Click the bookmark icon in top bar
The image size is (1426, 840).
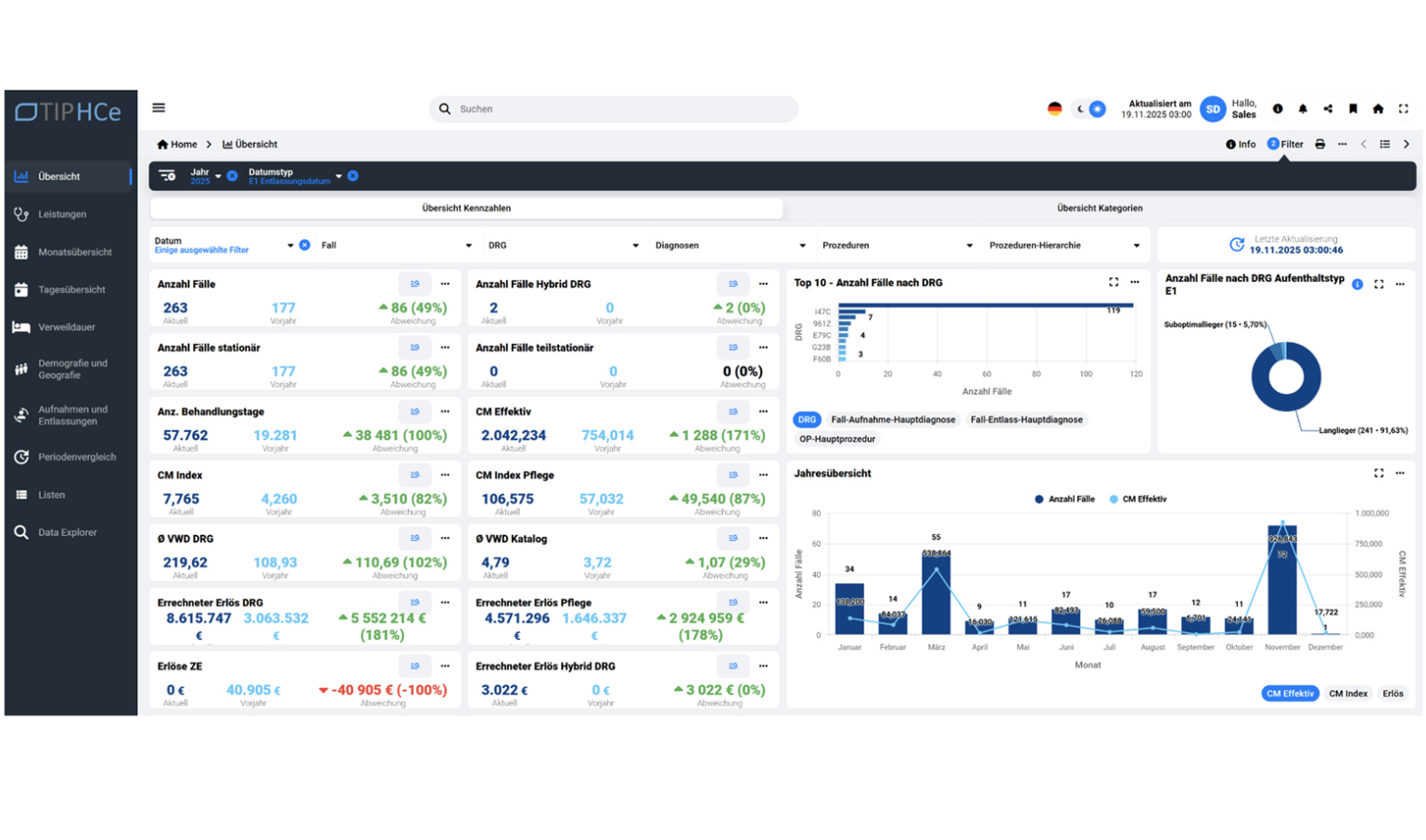[1353, 109]
